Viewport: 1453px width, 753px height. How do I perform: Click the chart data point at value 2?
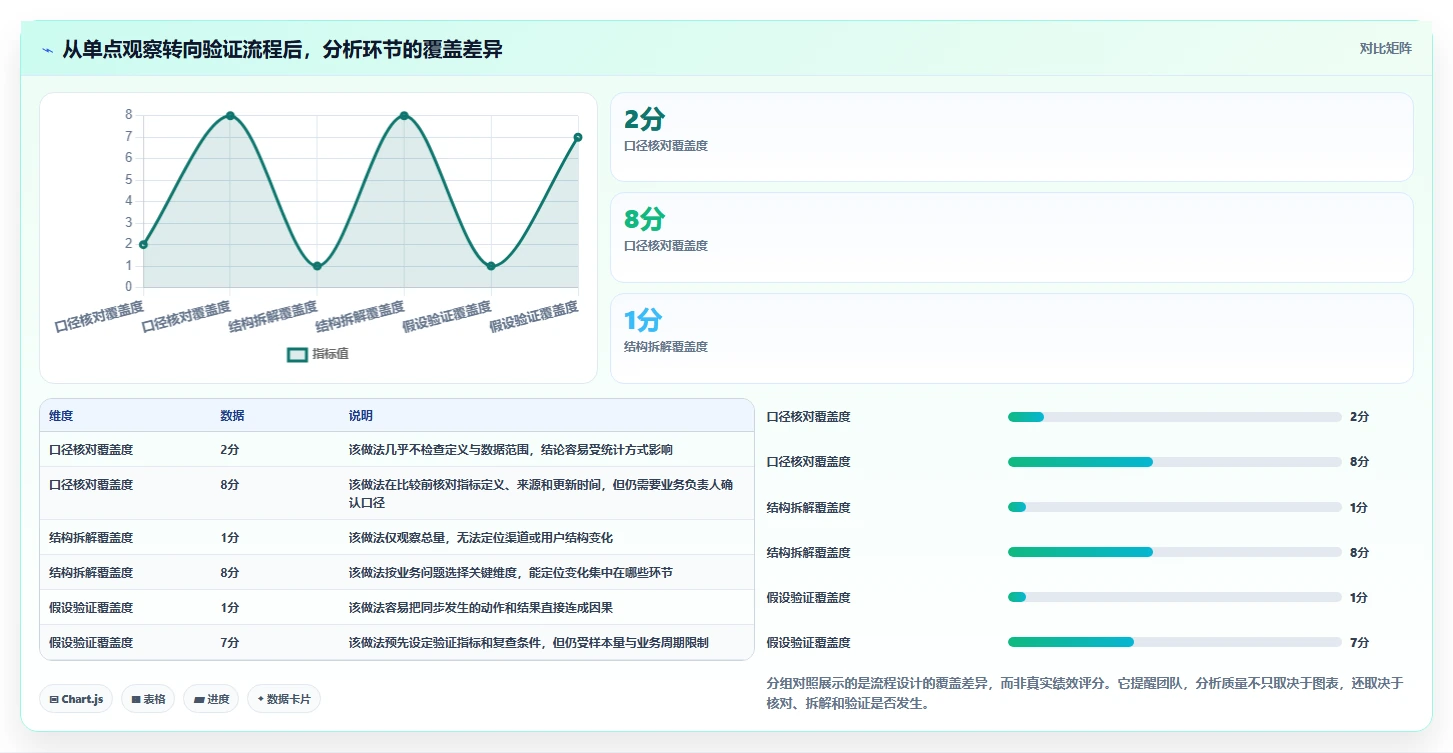pyautogui.click(x=143, y=244)
